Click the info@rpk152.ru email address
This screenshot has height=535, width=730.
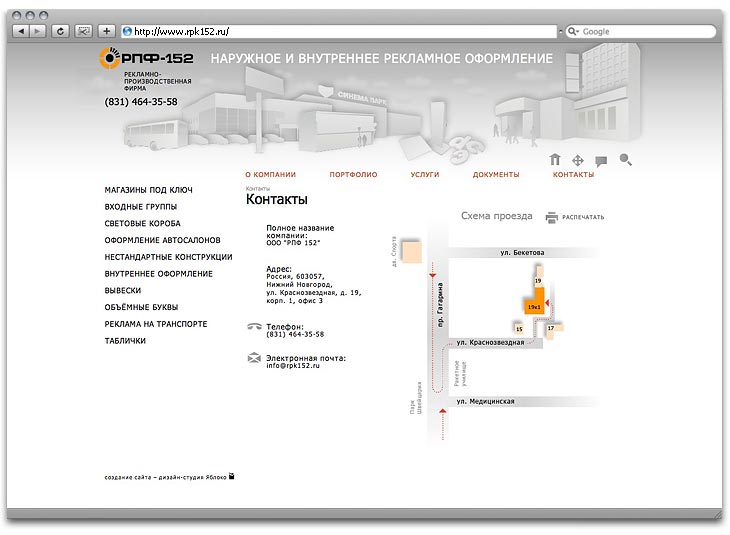click(293, 366)
